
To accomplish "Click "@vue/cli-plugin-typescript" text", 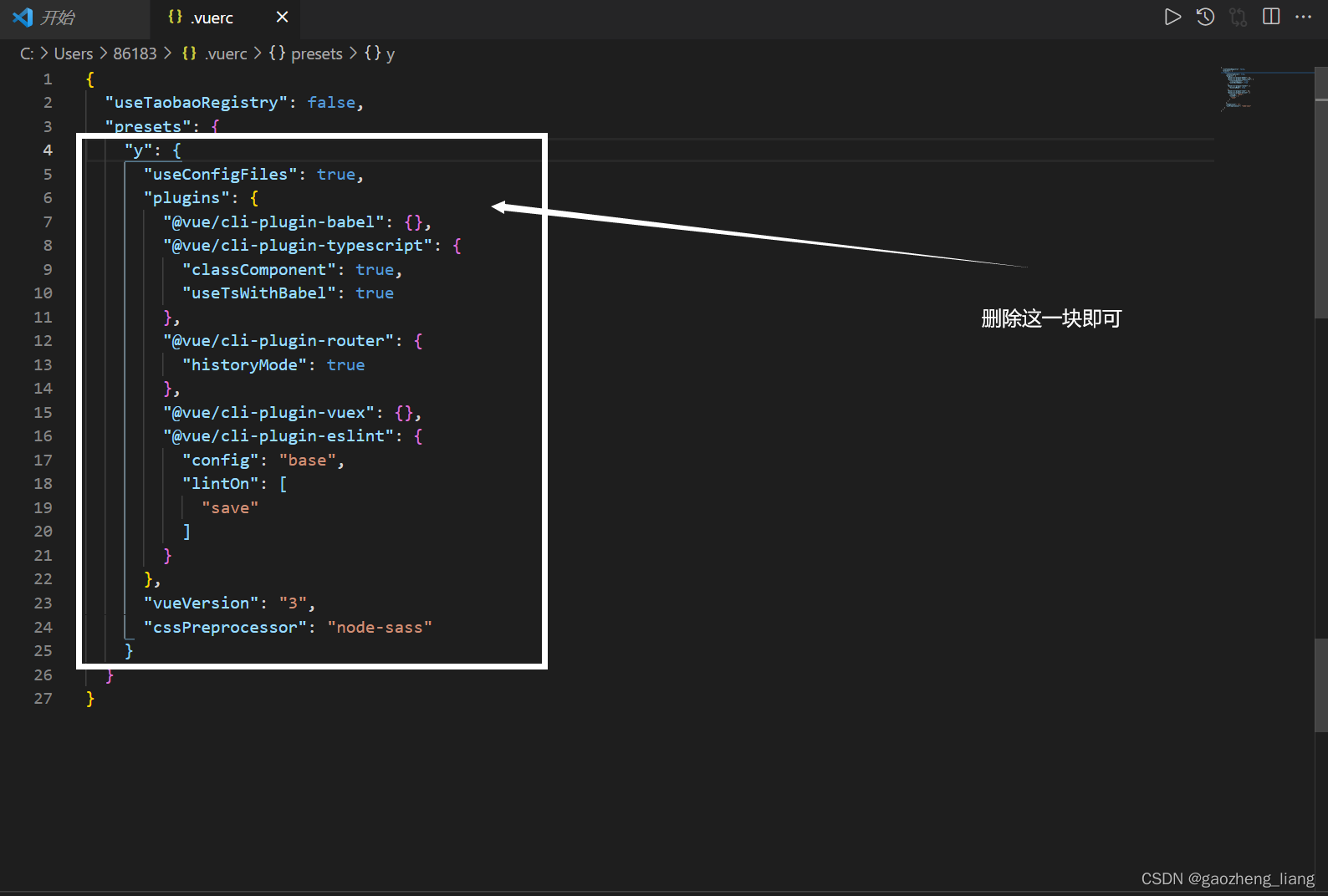I will pos(298,246).
